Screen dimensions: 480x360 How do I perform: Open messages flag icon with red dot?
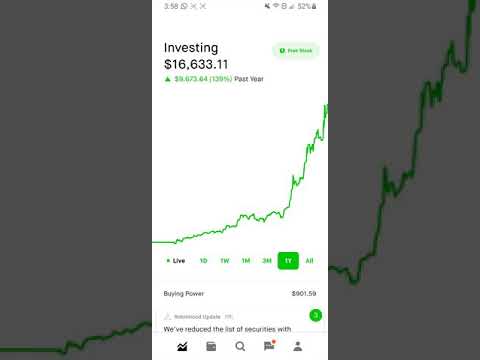269,346
